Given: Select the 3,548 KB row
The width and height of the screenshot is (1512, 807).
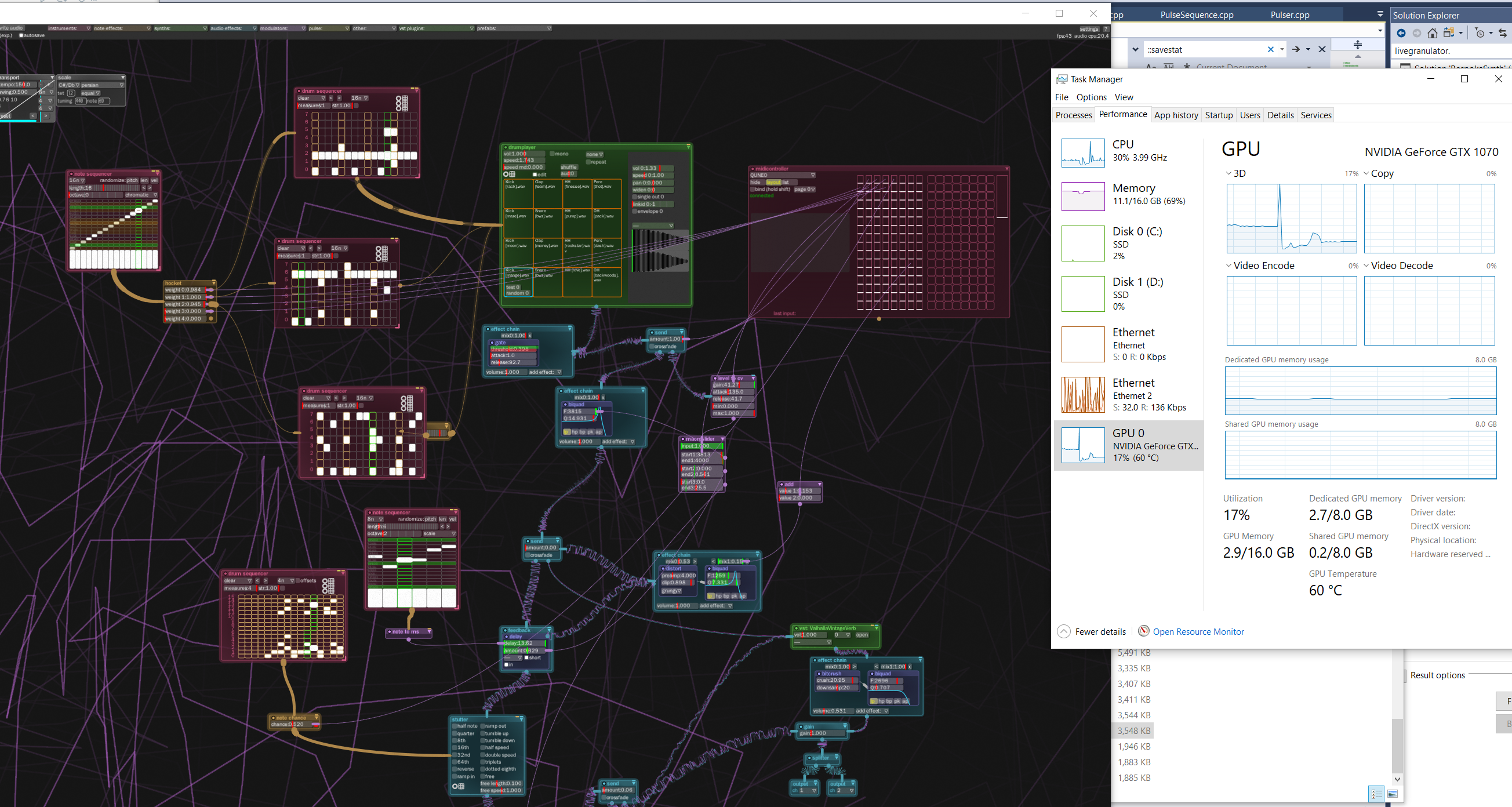Looking at the screenshot, I should pos(1134,730).
